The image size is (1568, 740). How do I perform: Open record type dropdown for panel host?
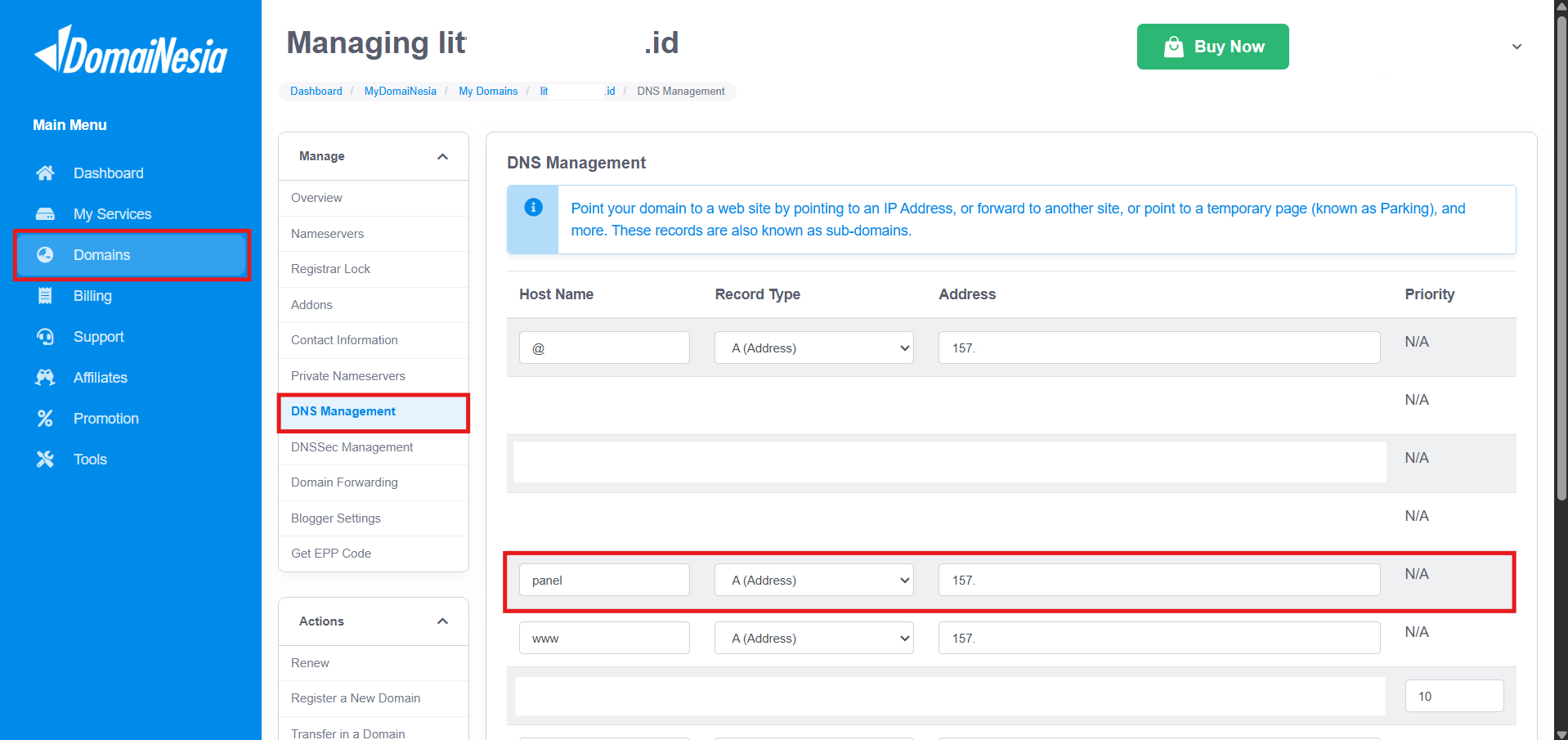tap(813, 580)
